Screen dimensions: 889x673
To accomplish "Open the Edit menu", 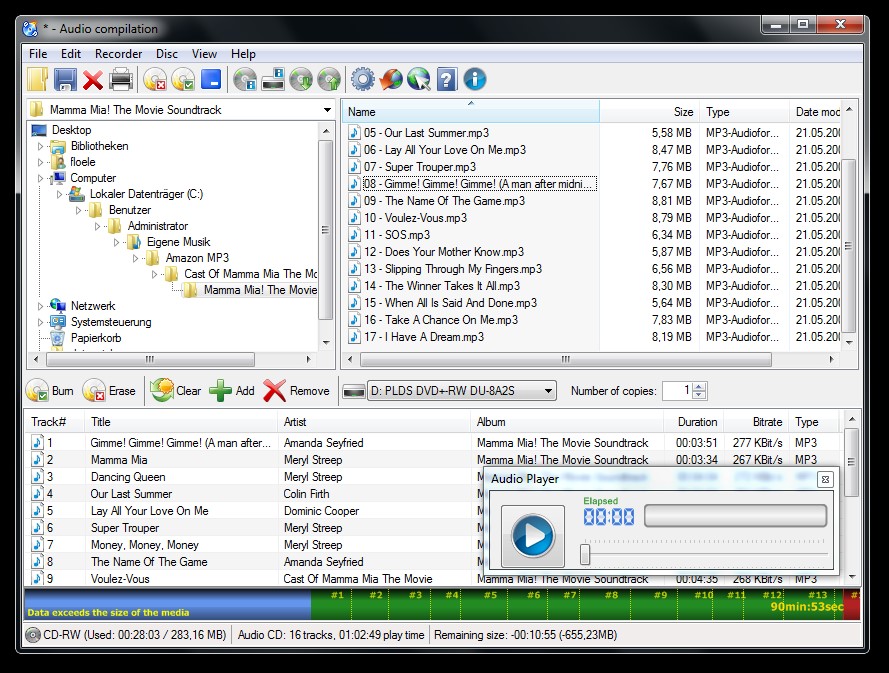I will pyautogui.click(x=71, y=54).
